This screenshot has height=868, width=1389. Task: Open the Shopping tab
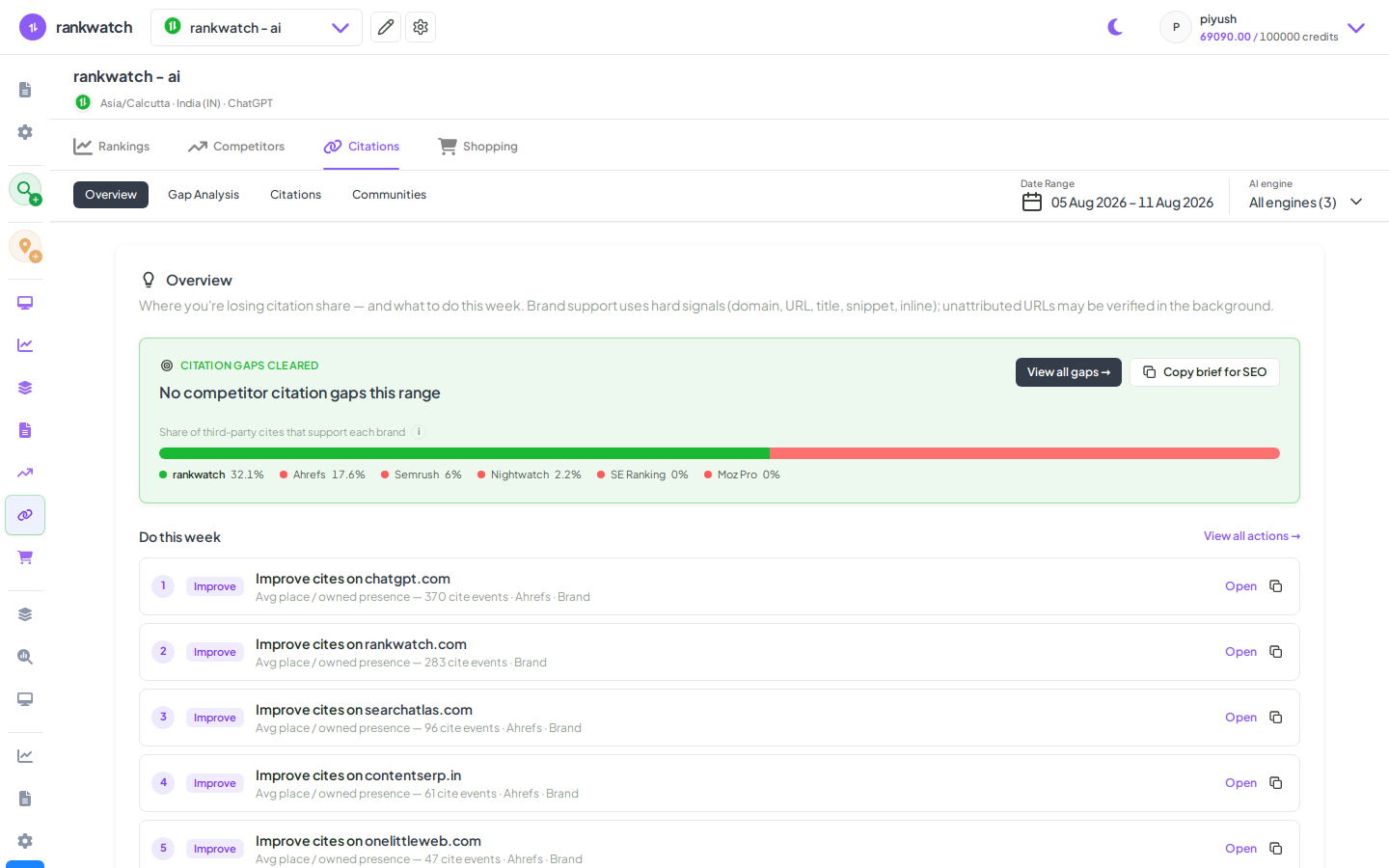click(x=478, y=147)
